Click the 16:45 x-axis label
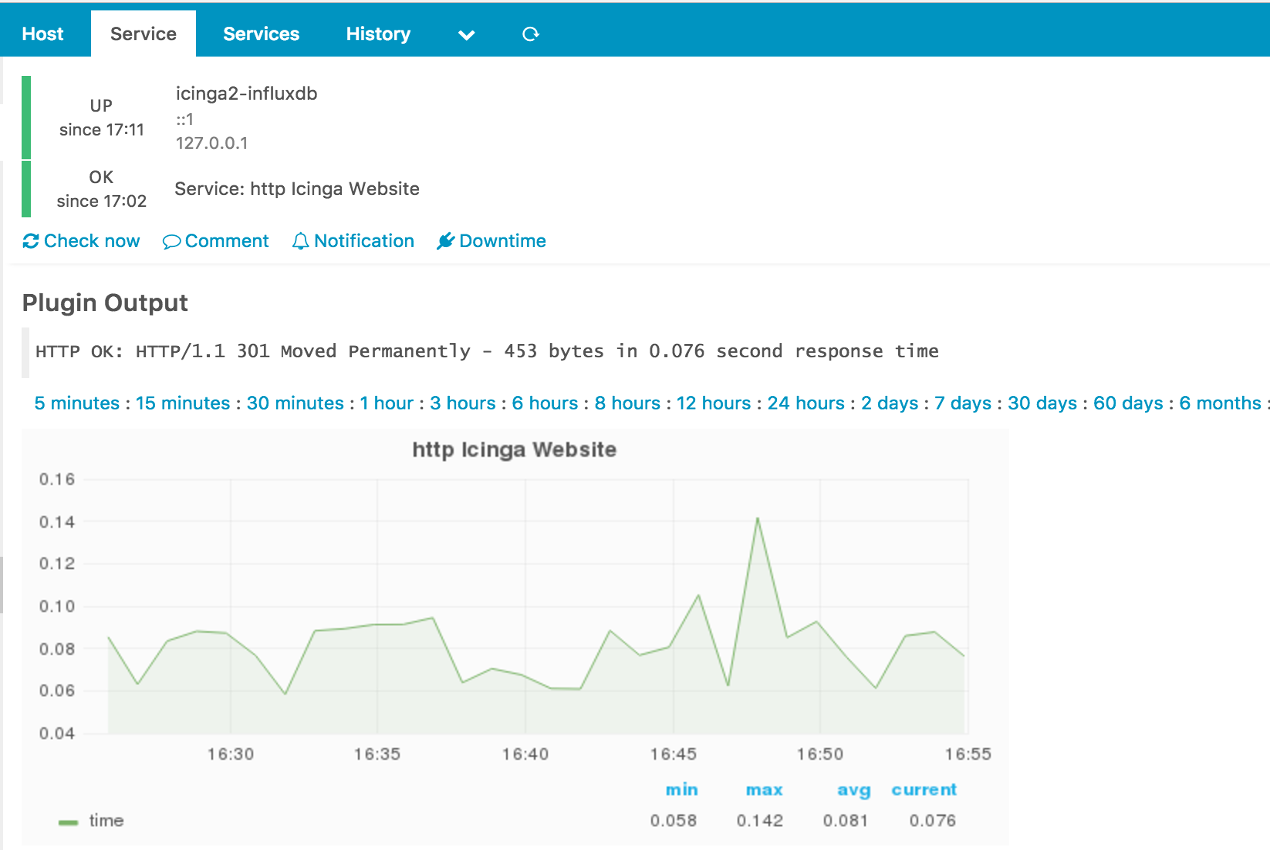1270x850 pixels. (x=673, y=754)
